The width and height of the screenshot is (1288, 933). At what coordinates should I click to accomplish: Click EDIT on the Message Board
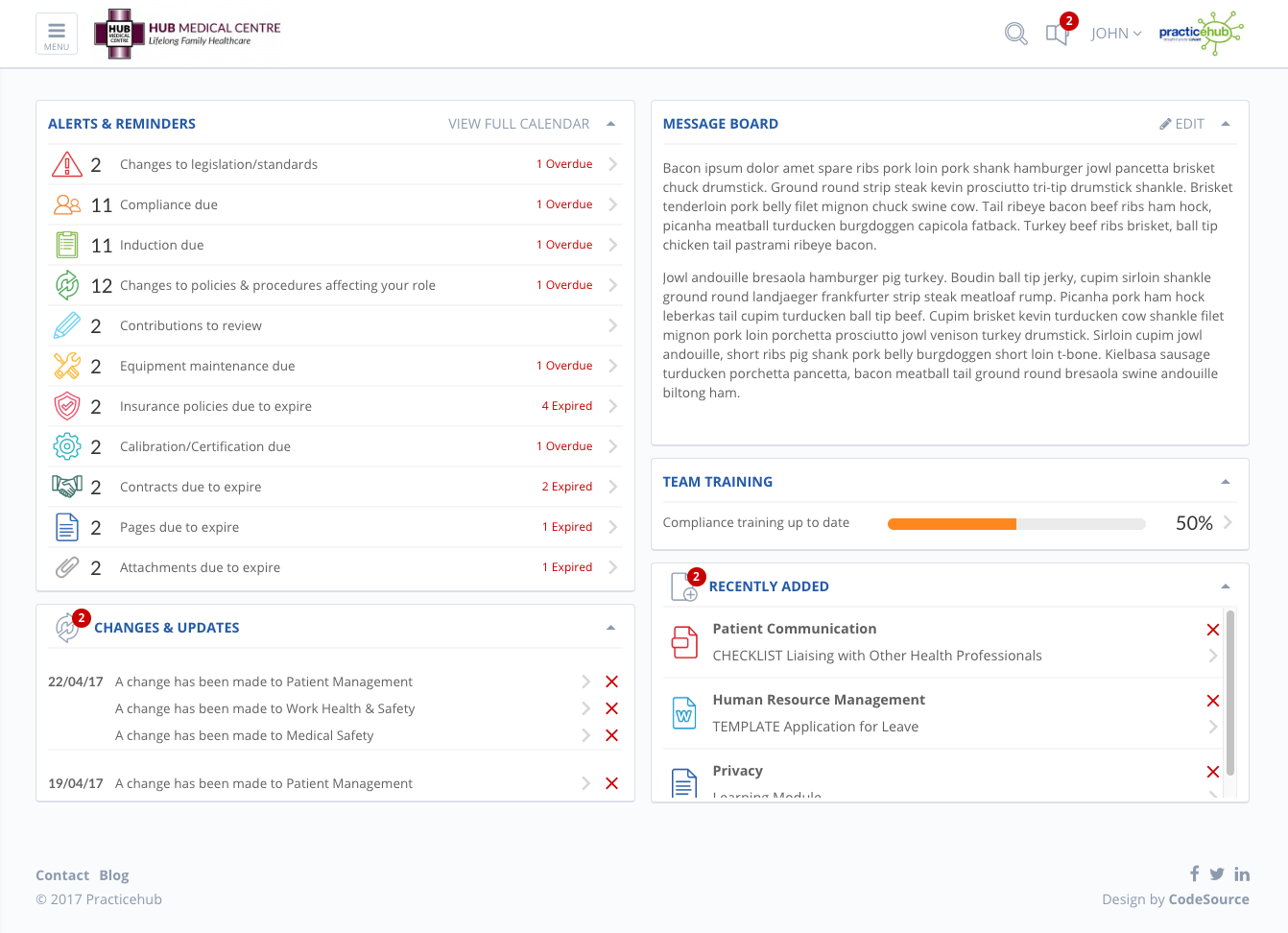click(1181, 124)
